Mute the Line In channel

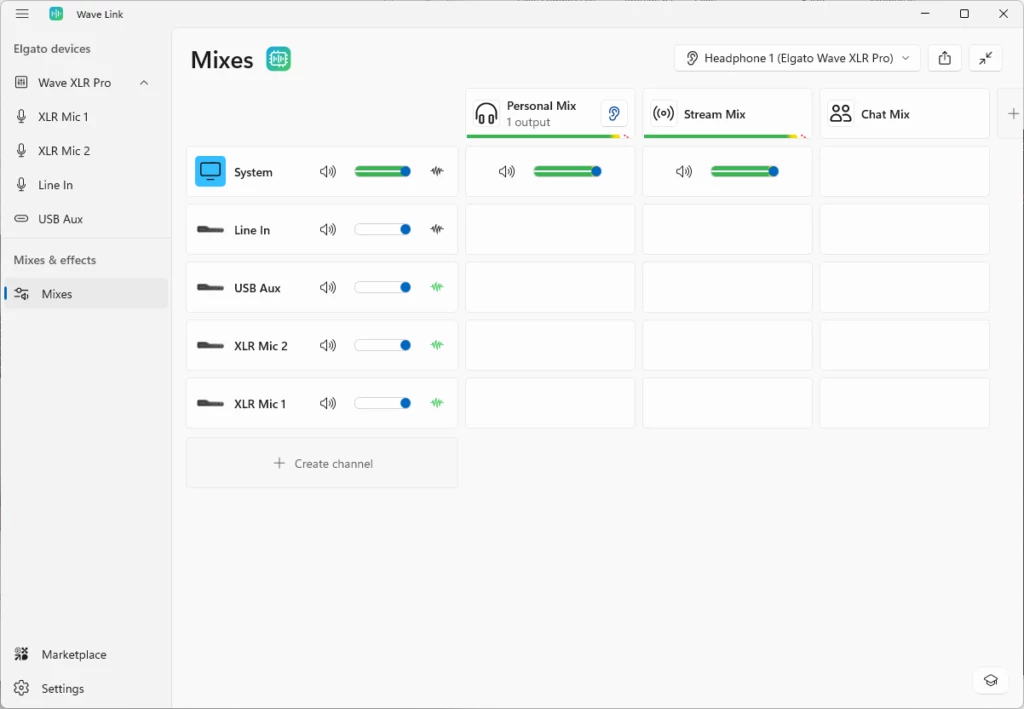pyautogui.click(x=328, y=229)
